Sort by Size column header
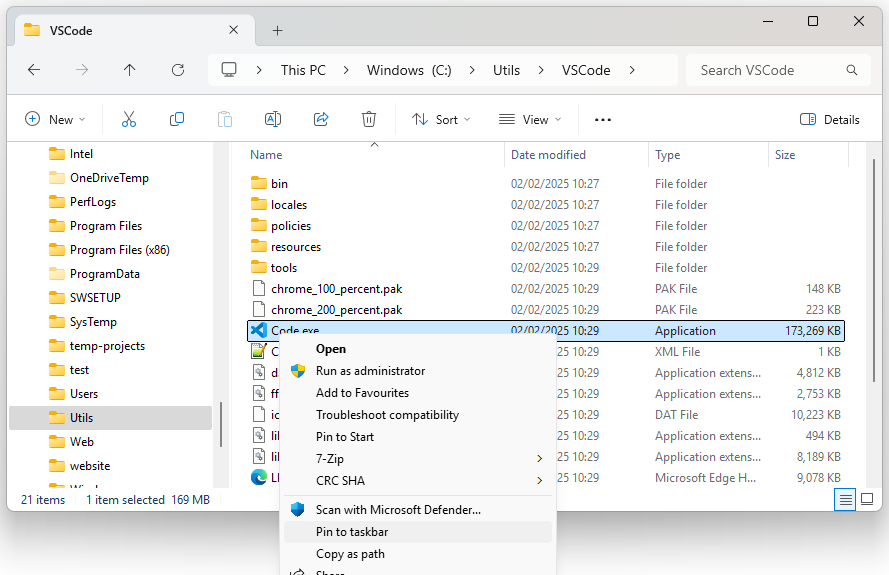Image resolution: width=889 pixels, height=575 pixels. coord(808,155)
